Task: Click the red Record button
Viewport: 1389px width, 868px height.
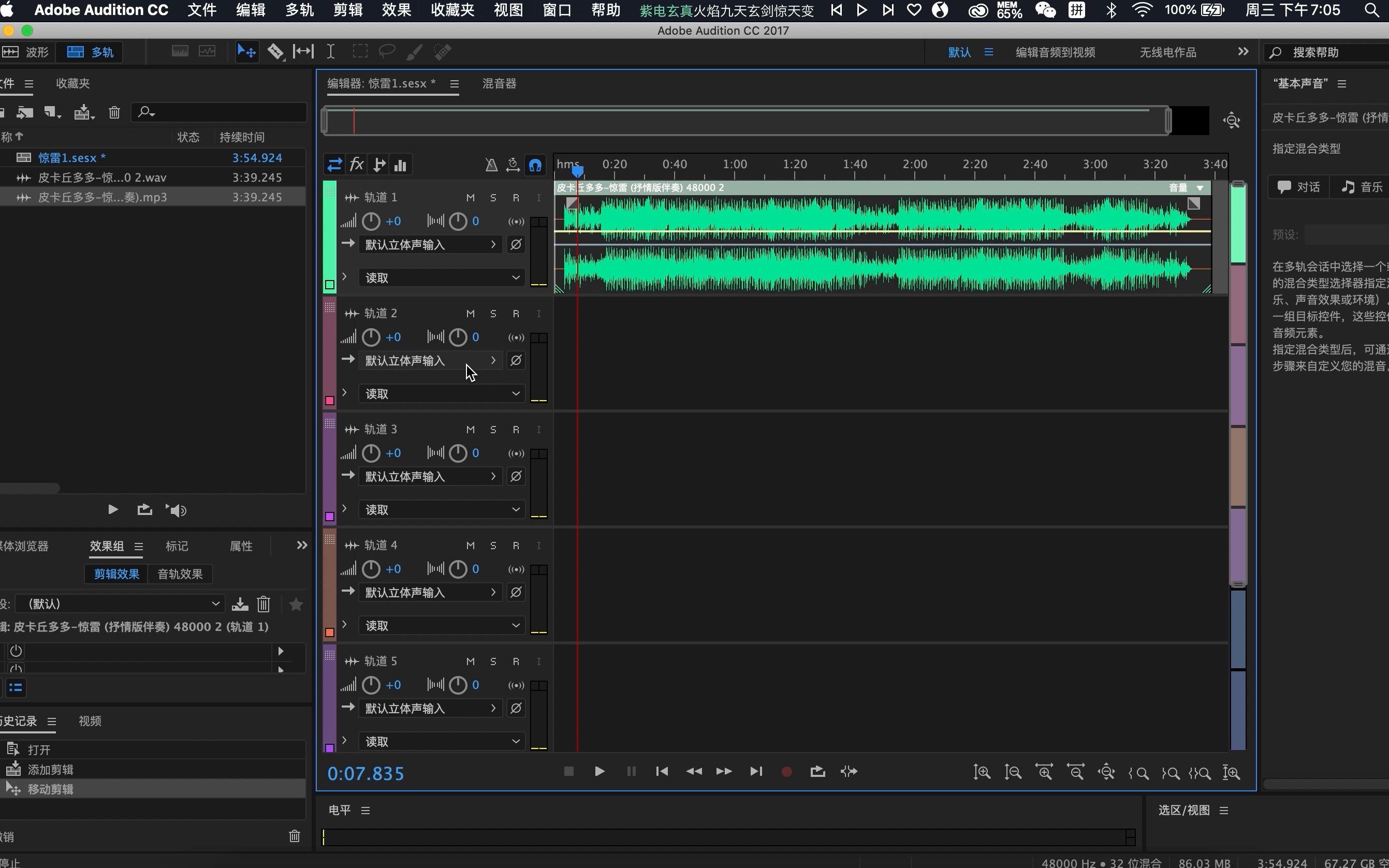Action: [787, 772]
